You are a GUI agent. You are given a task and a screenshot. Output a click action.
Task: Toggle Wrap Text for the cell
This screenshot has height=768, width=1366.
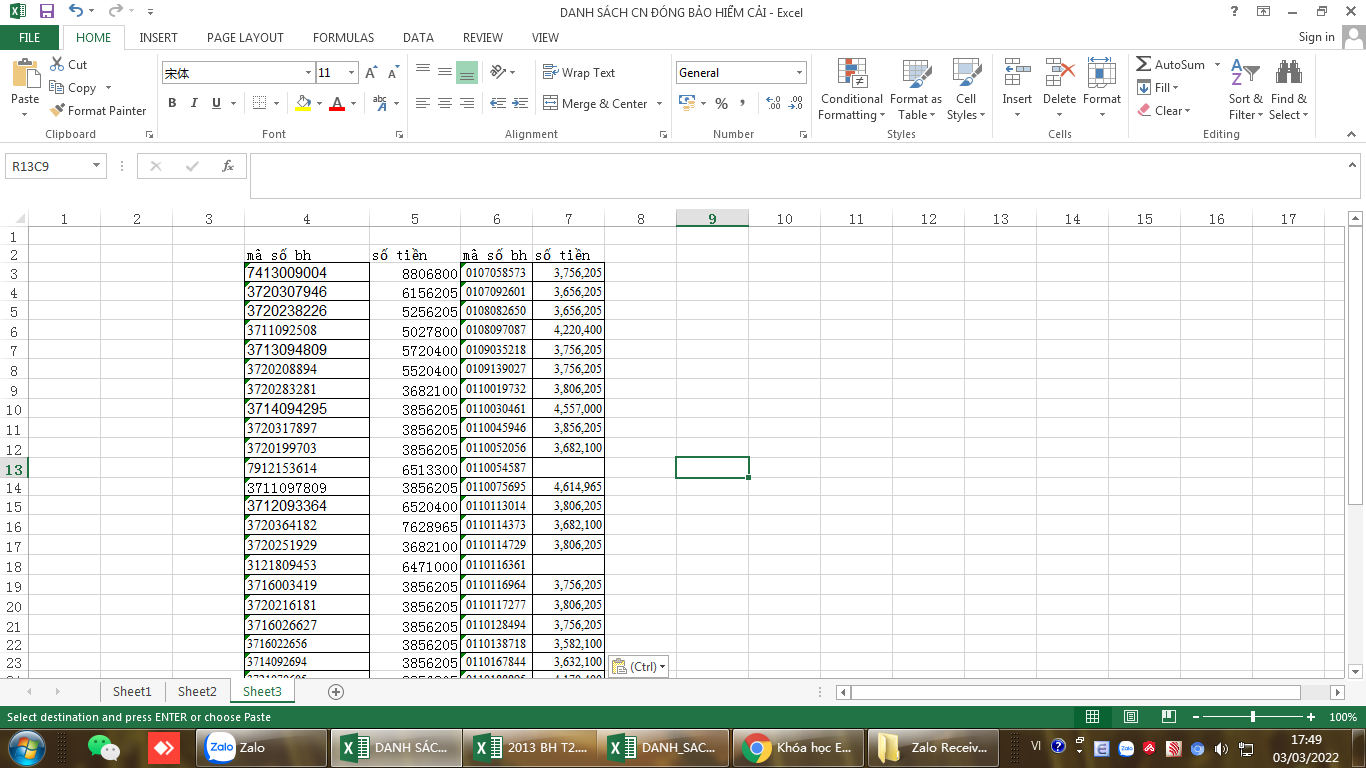coord(579,73)
